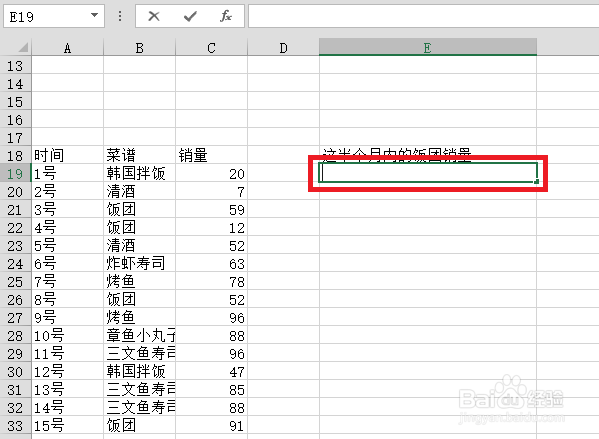Click 饭团 in row 21

pos(139,209)
